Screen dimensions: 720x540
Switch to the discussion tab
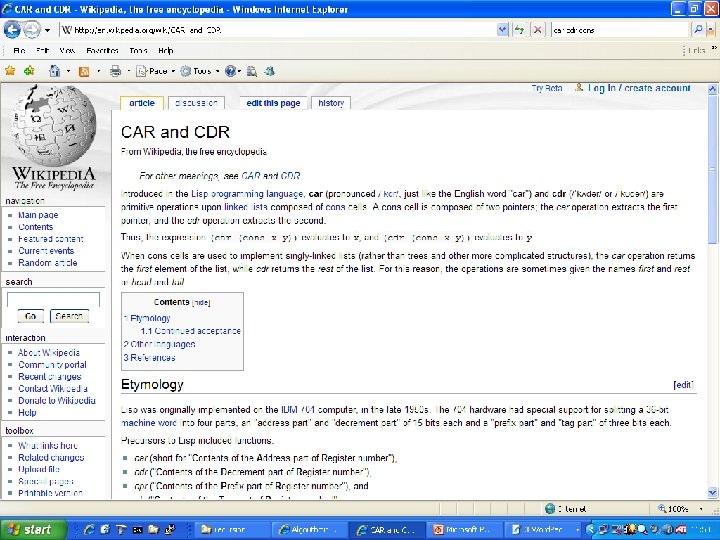click(x=196, y=103)
